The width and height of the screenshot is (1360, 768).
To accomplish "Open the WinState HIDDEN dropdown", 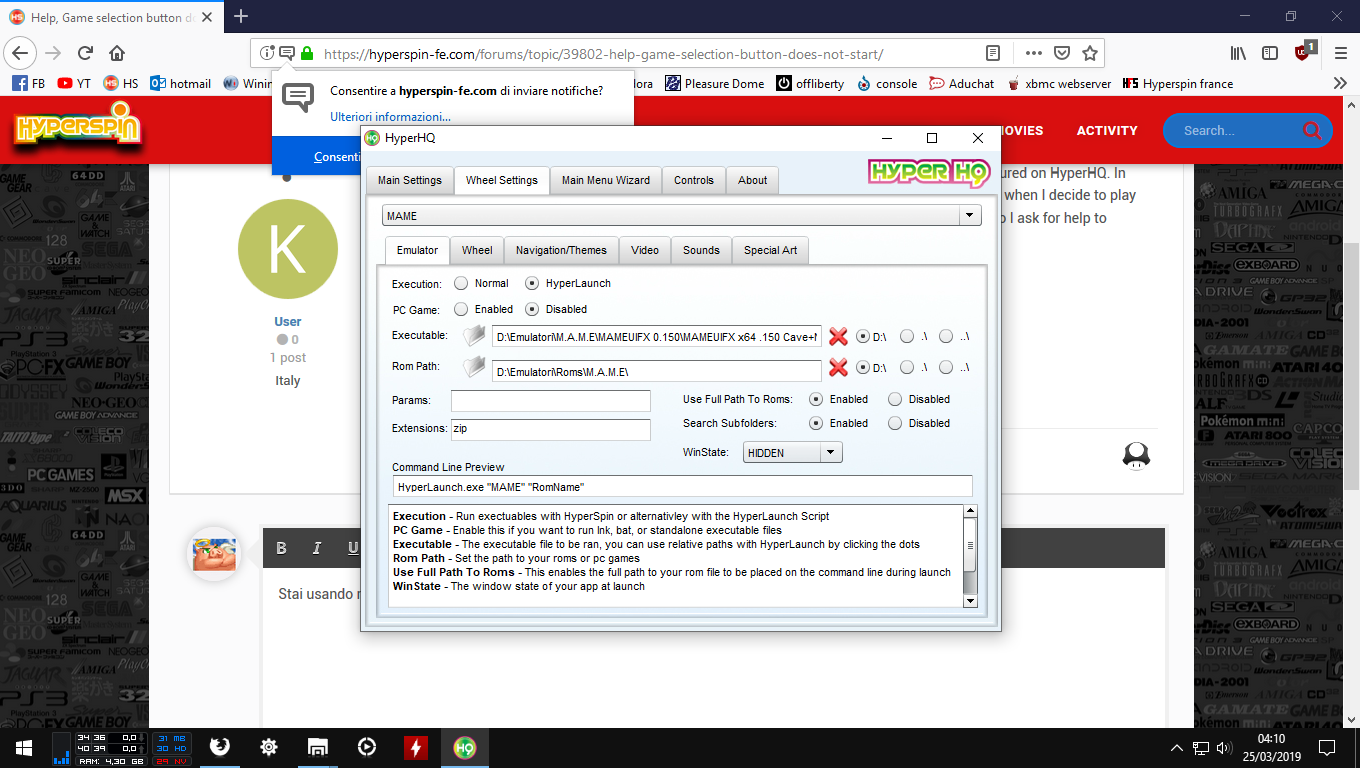I will pos(830,453).
